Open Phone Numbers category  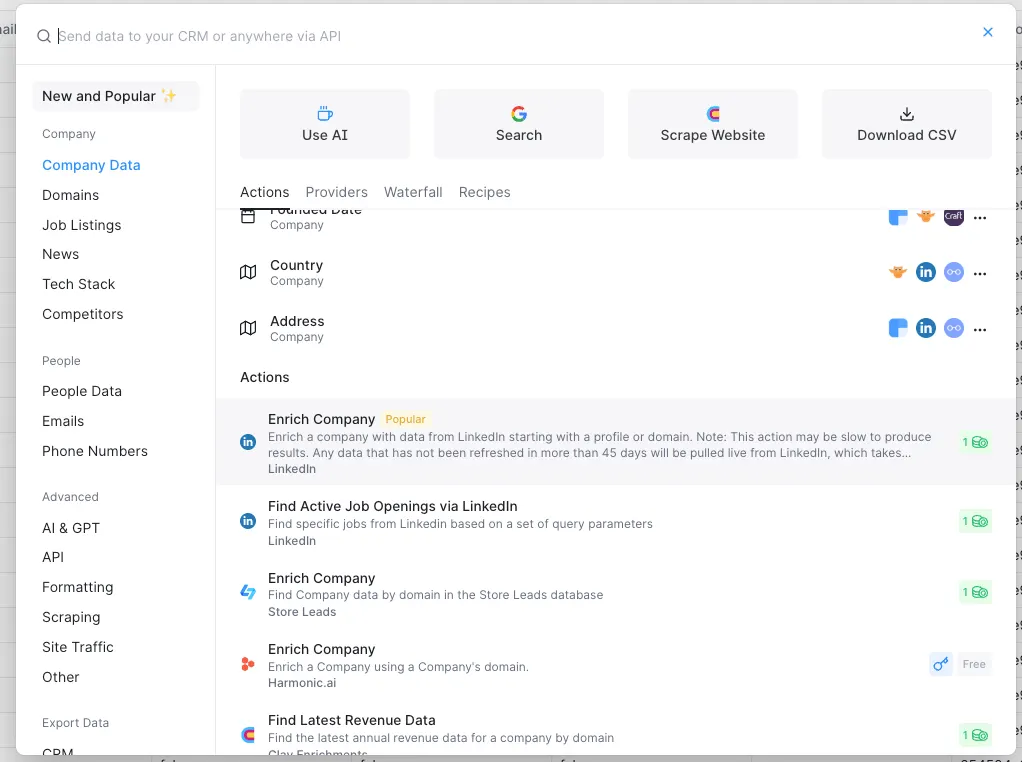tap(95, 451)
